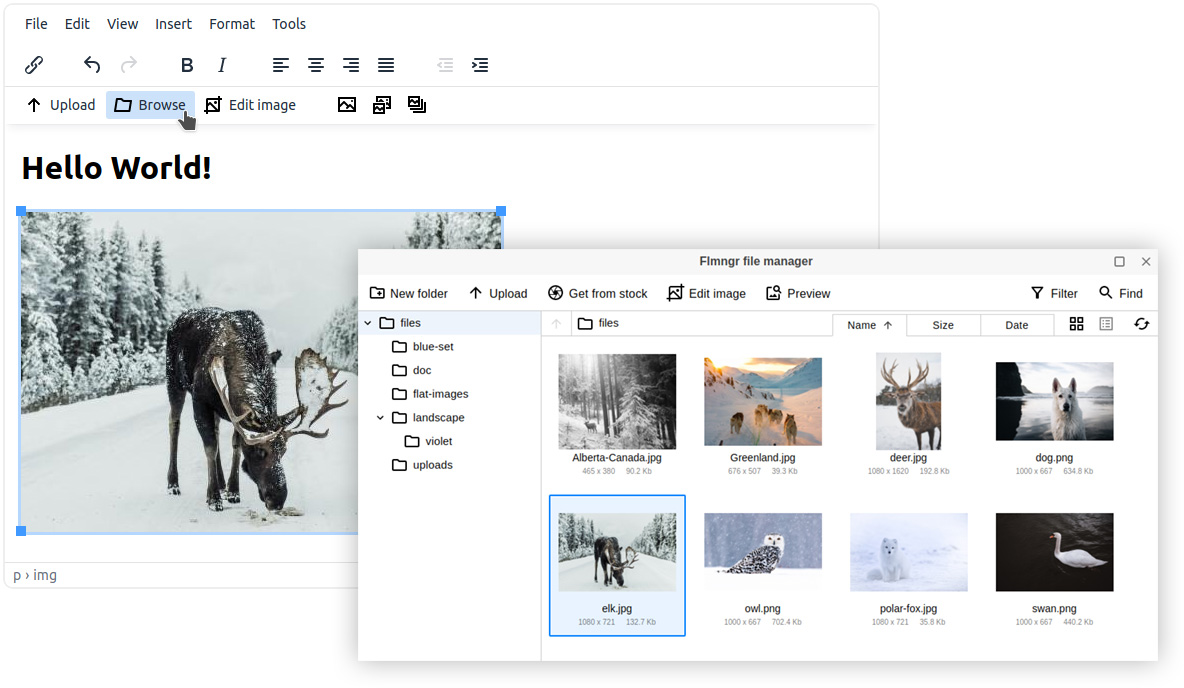Screen dimensions: 1184x688
Task: Click the img element in status path
Action: point(45,575)
